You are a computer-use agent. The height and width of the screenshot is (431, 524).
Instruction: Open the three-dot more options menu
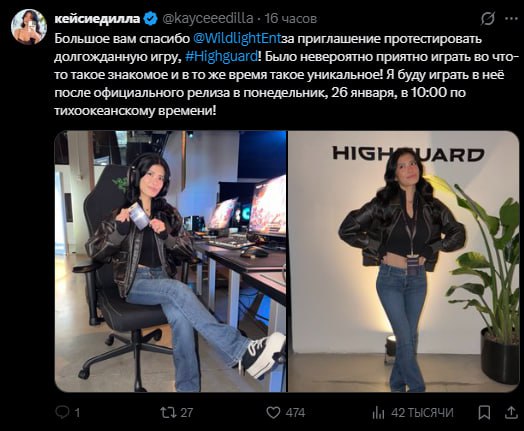pyautogui.click(x=511, y=19)
